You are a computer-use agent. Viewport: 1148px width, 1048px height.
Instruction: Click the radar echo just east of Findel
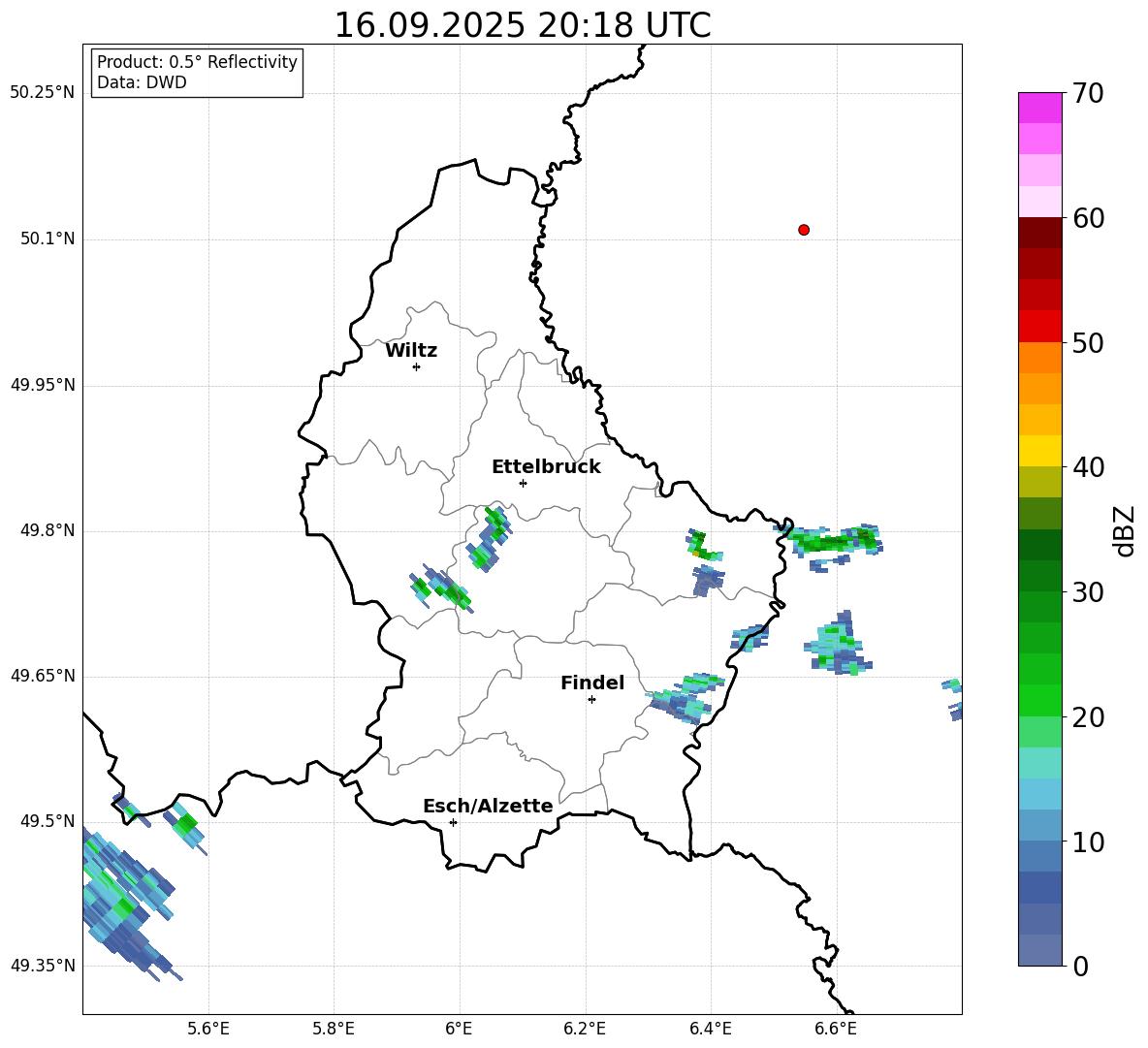(686, 698)
